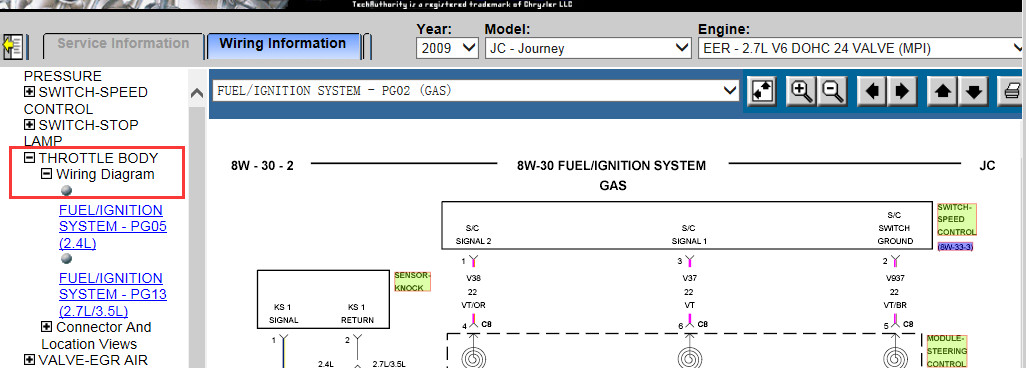The width and height of the screenshot is (1026, 368).
Task: Click the bullet beside PG13 (2.7L/3.5L) link
Action: (66, 259)
